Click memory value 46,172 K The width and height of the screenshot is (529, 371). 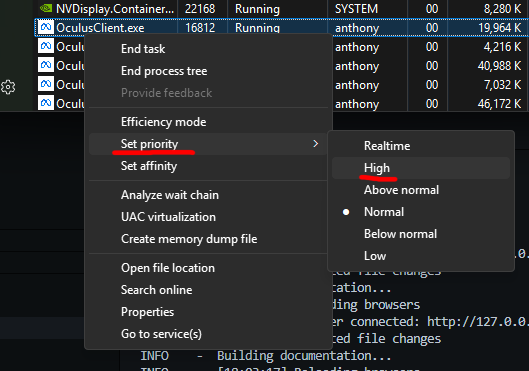(500, 103)
